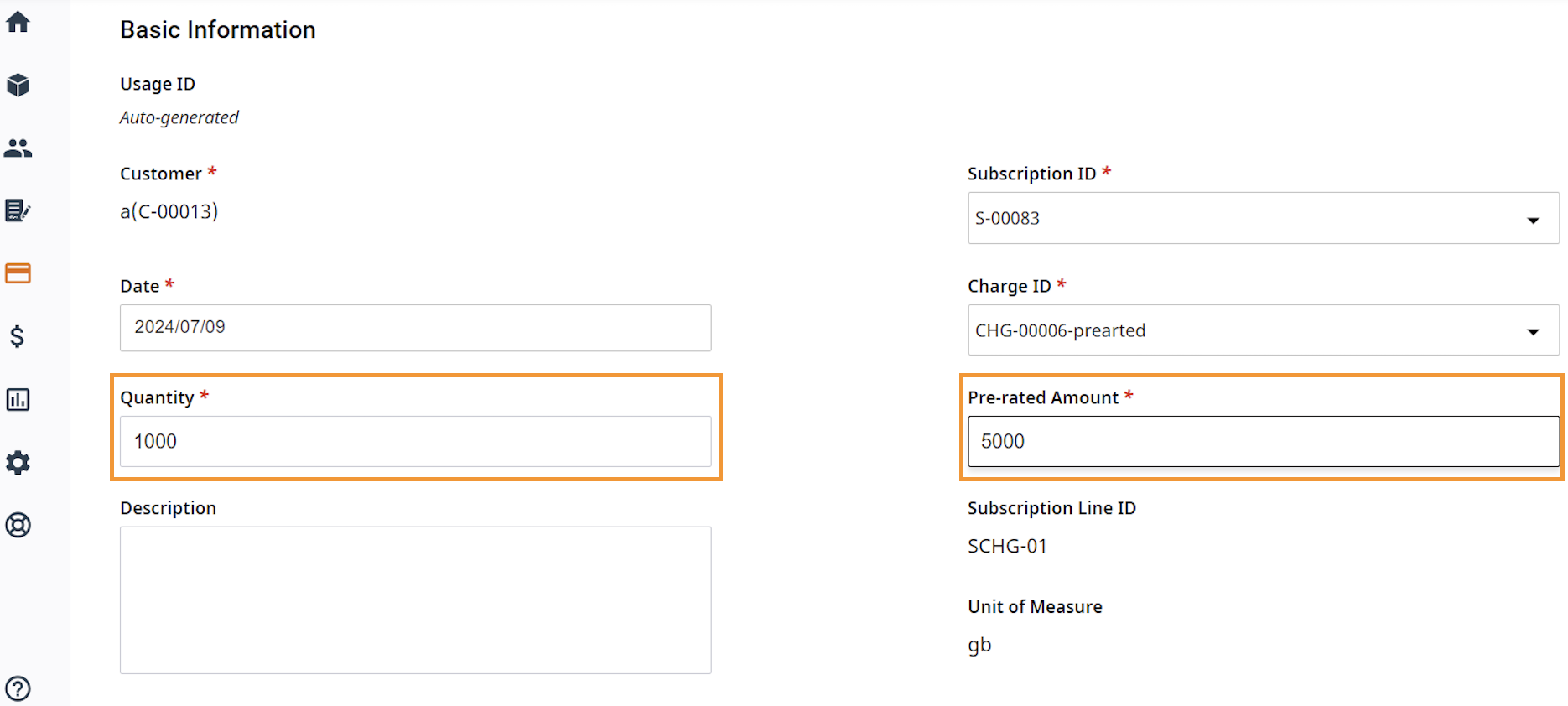Click the customer value a(C-00013)
Screen dimensions: 1568x706
click(169, 211)
